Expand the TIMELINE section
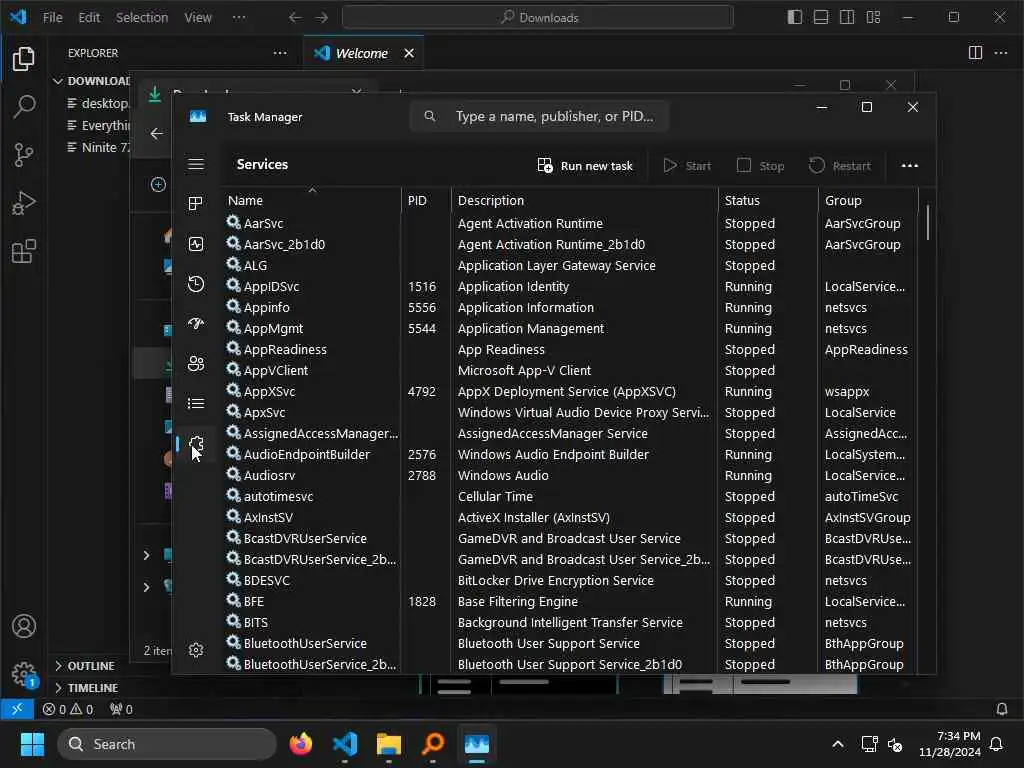1024x768 pixels. click(x=86, y=688)
